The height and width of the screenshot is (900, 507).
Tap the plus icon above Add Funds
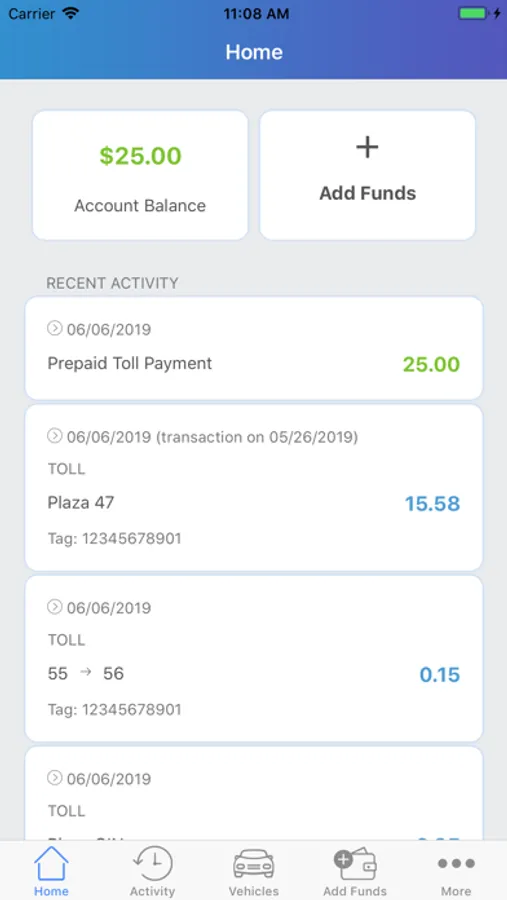367,148
